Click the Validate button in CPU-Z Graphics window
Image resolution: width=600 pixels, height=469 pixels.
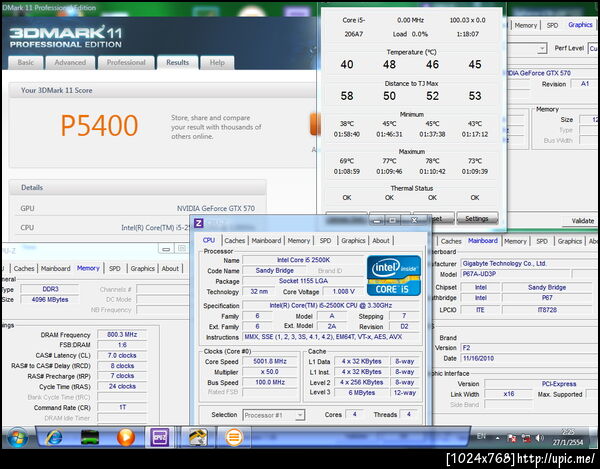[x=581, y=221]
